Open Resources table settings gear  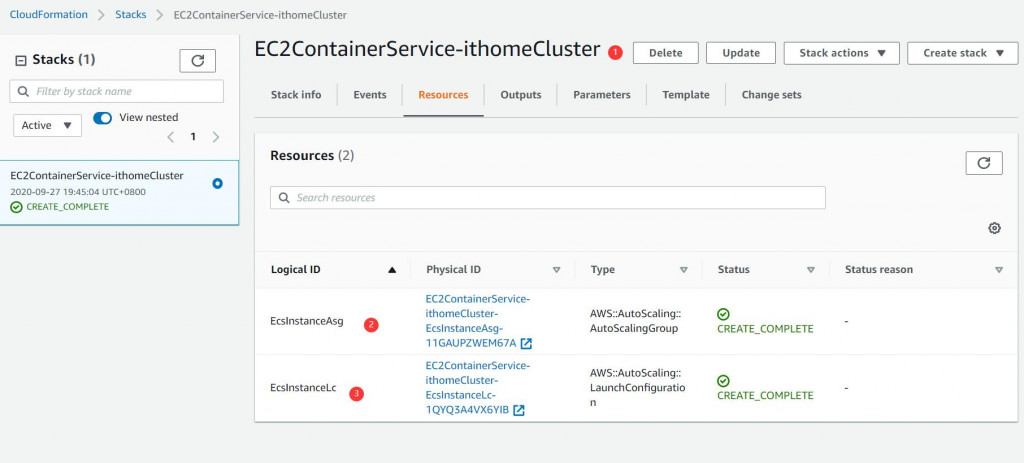pos(994,228)
